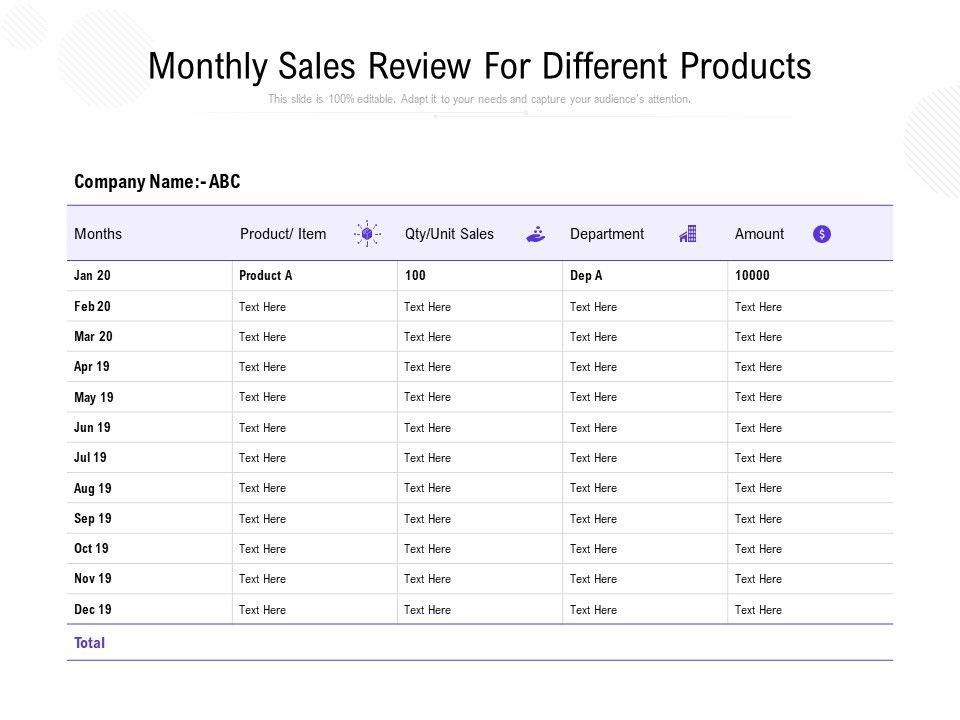Click the Company Name:- ABC label
Screen dimensions: 960x720
coord(157,182)
